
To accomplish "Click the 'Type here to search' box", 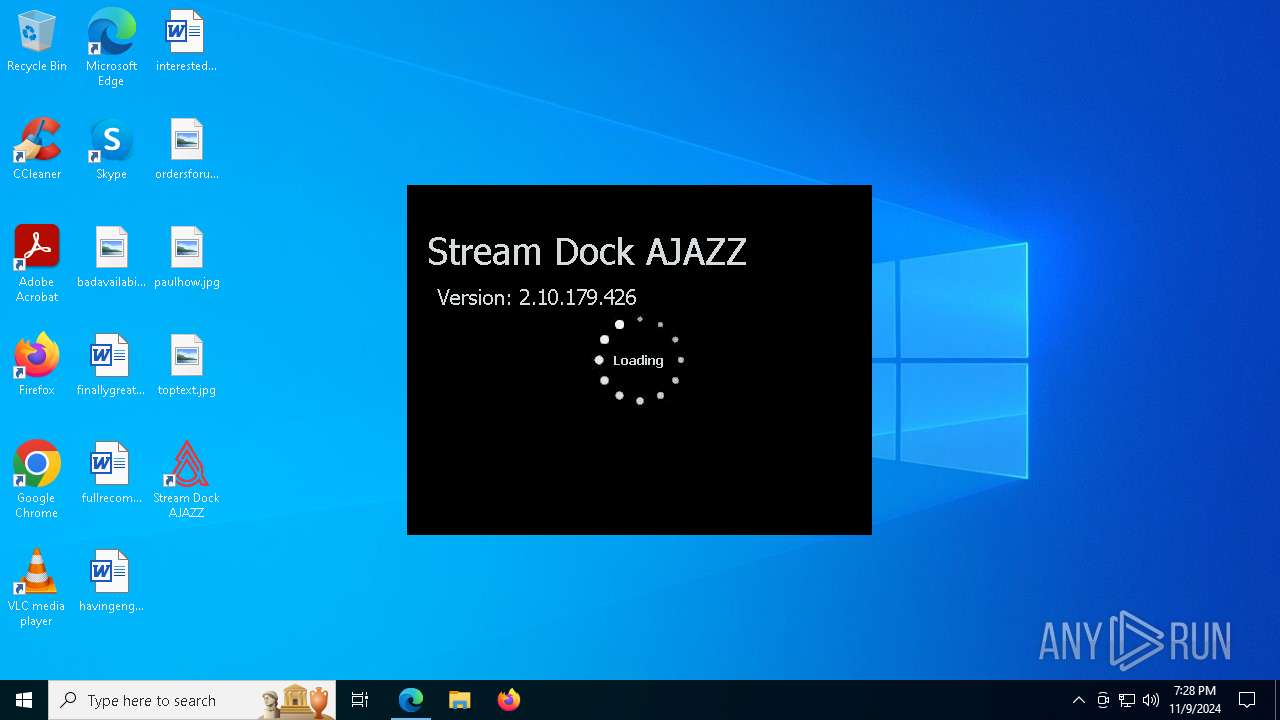I will coord(193,700).
